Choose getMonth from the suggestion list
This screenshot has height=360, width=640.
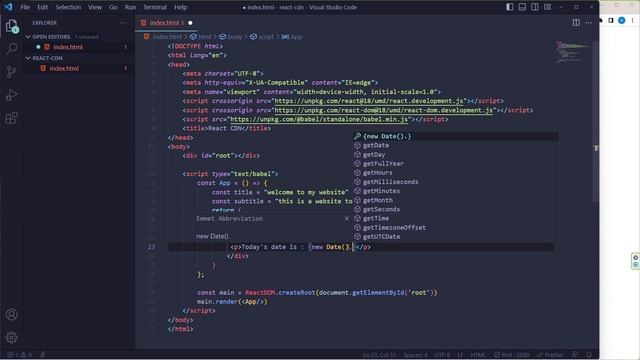pyautogui.click(x=456, y=200)
